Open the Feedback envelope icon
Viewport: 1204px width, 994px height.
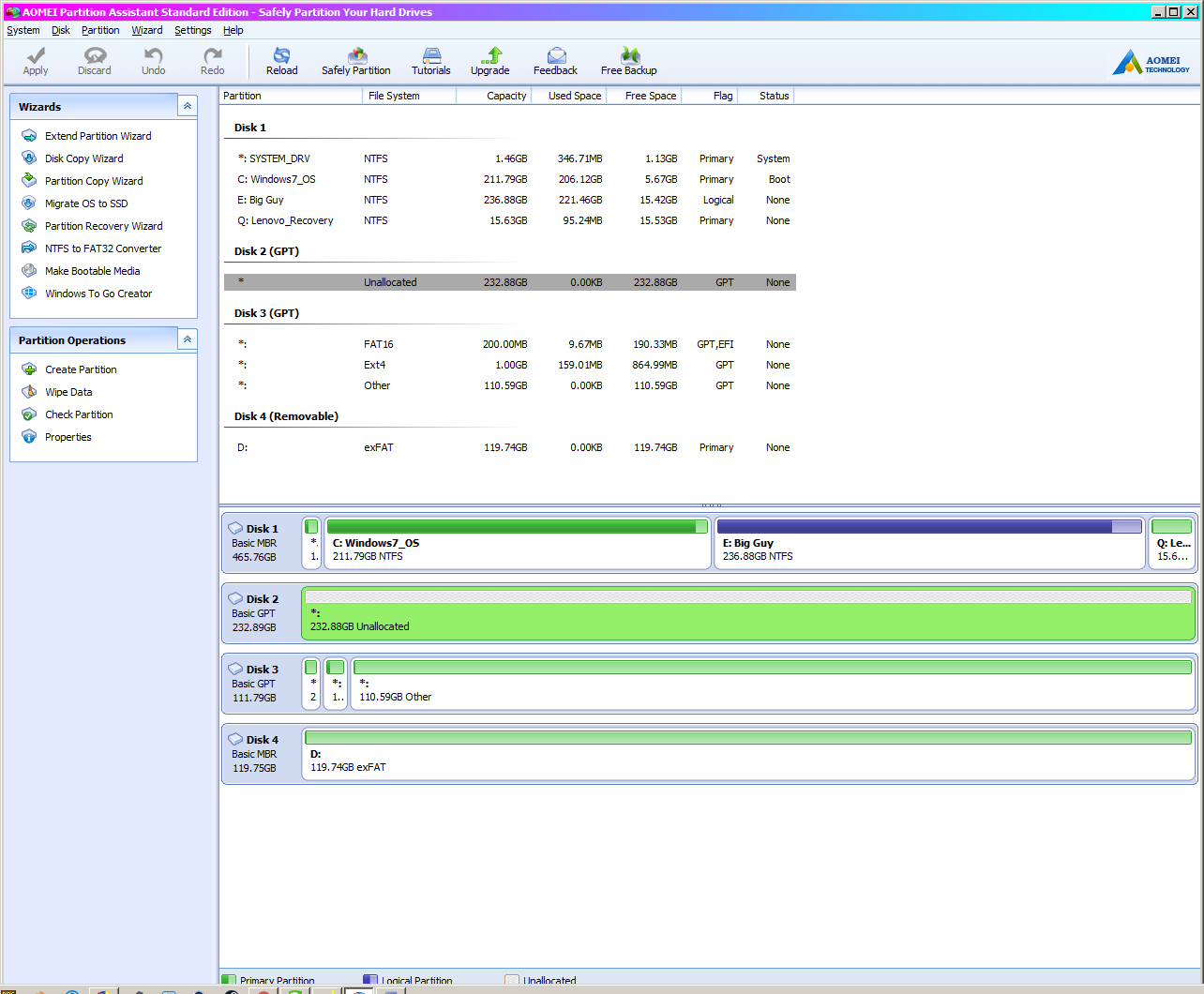[x=556, y=56]
